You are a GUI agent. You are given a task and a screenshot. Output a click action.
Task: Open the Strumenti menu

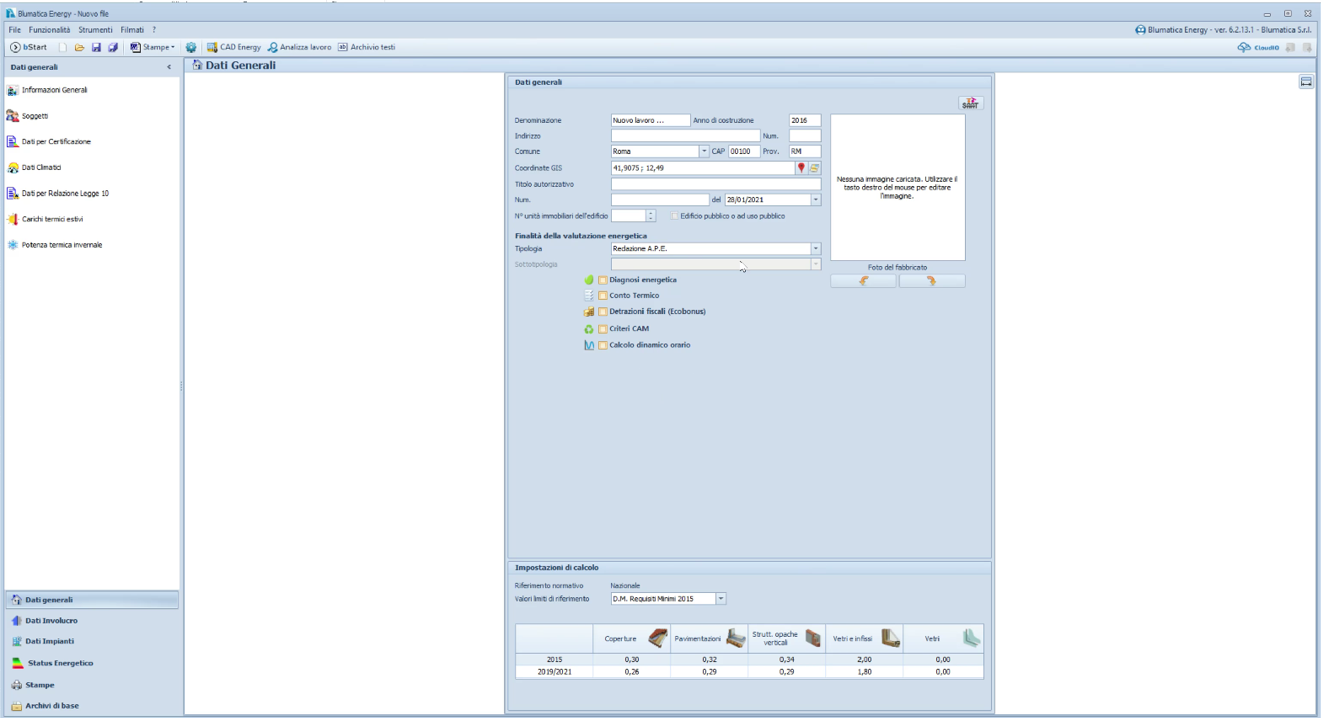[96, 30]
